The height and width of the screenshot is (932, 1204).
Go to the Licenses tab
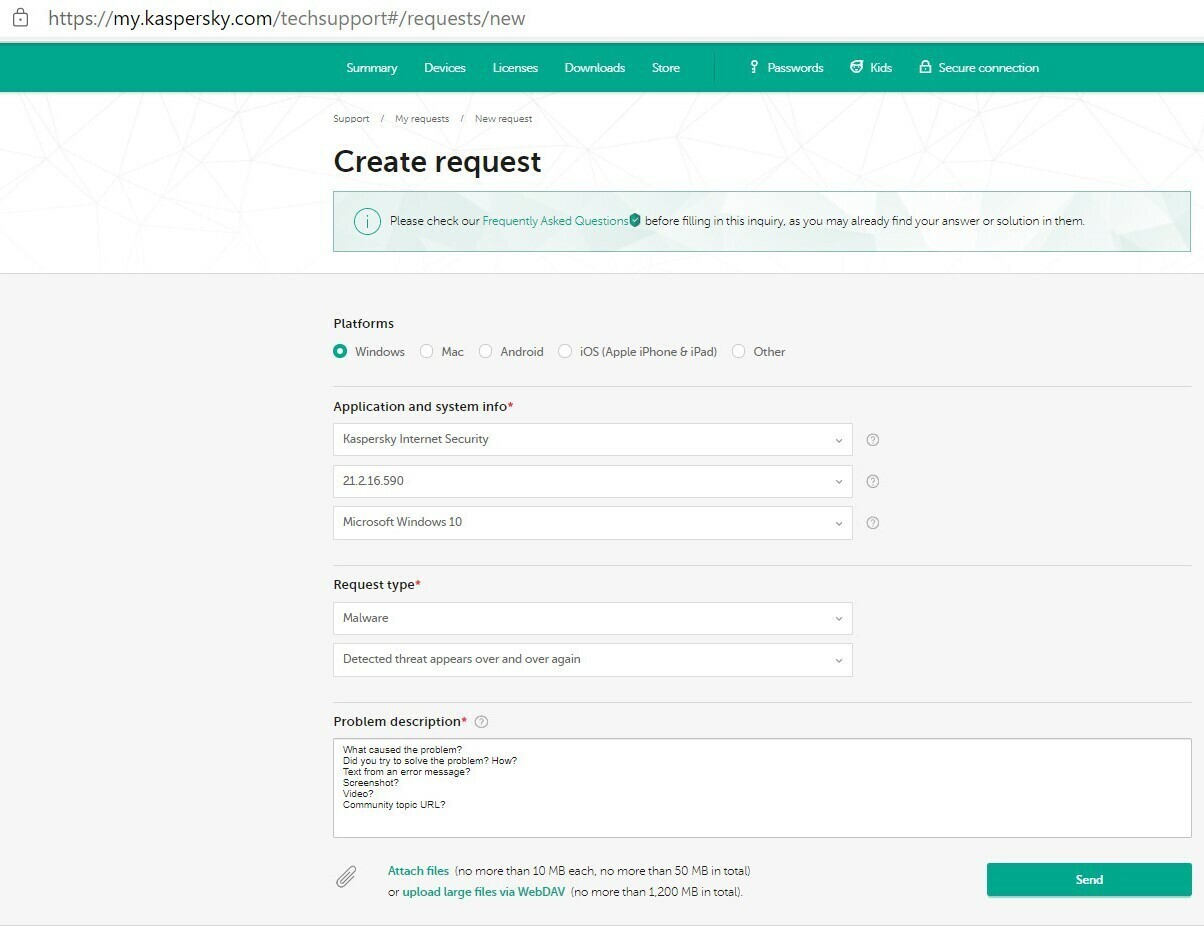point(515,68)
